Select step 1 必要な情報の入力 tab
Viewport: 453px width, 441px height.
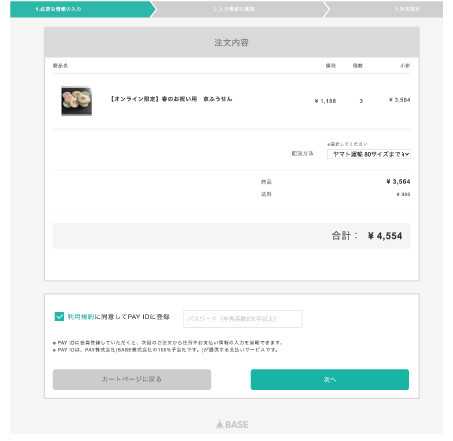point(82,9)
